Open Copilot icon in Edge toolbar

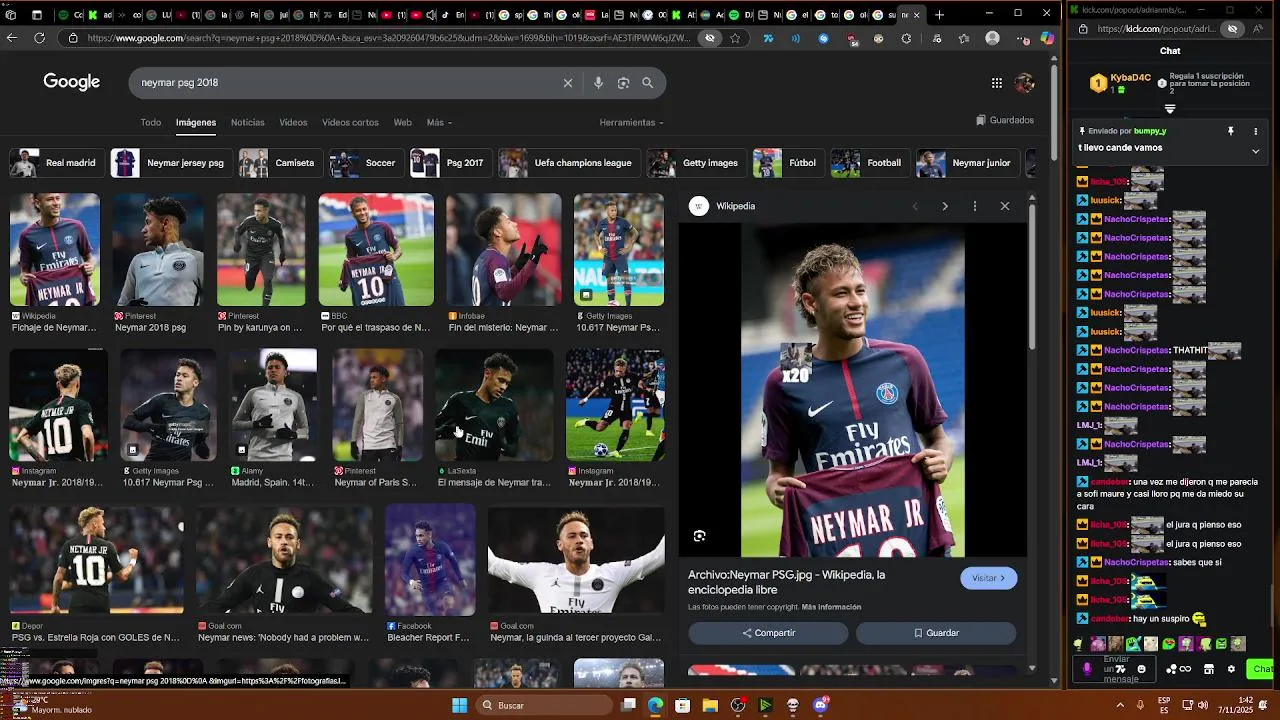point(1047,38)
